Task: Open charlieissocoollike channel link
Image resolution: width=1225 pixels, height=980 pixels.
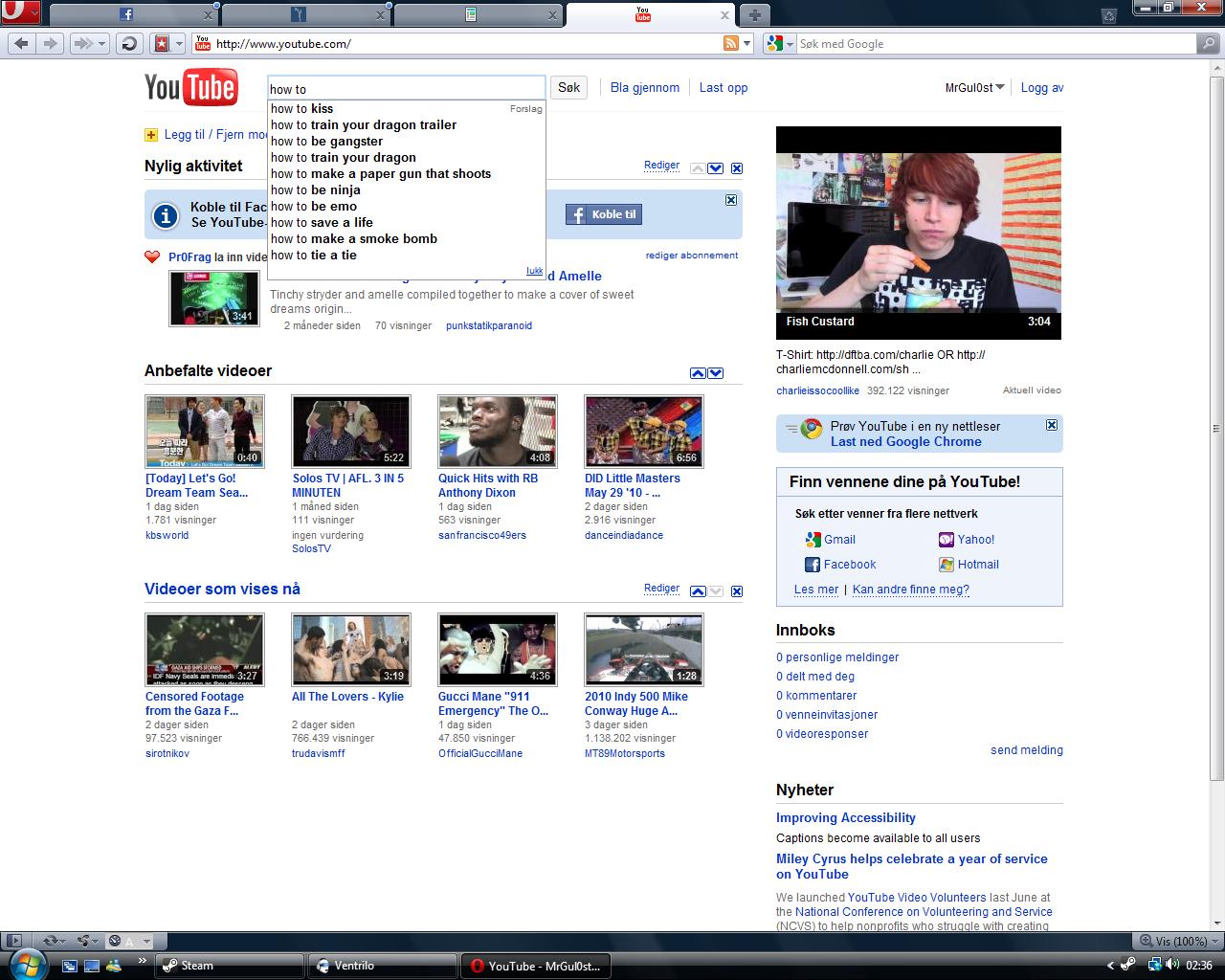Action: (x=817, y=390)
